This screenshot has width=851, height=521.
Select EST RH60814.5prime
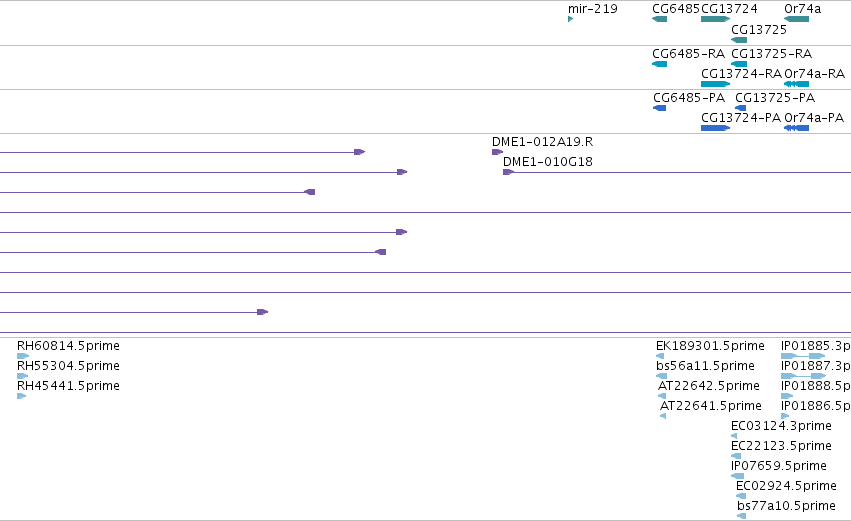pyautogui.click(x=68, y=346)
